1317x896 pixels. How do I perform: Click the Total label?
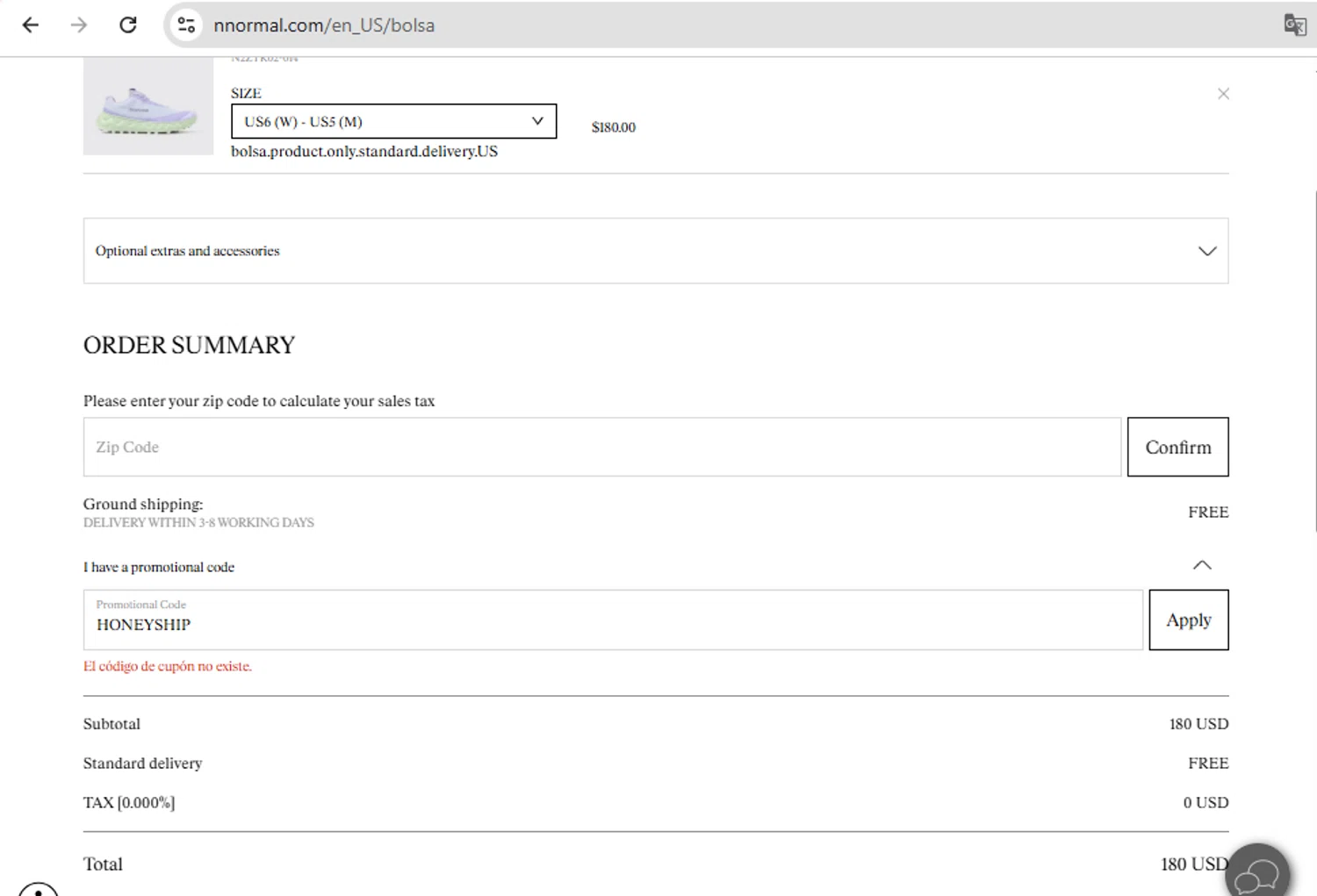[x=103, y=864]
